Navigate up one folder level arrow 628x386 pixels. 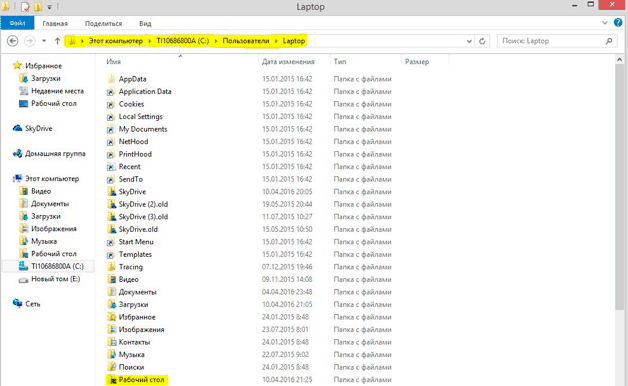click(57, 41)
